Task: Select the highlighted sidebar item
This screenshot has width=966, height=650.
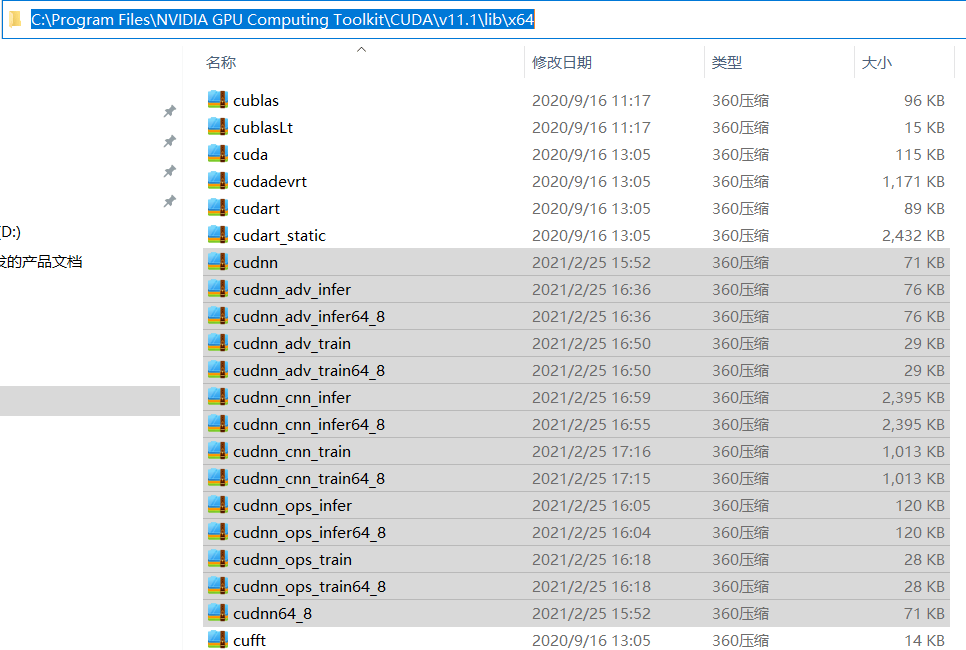Action: click(x=90, y=401)
